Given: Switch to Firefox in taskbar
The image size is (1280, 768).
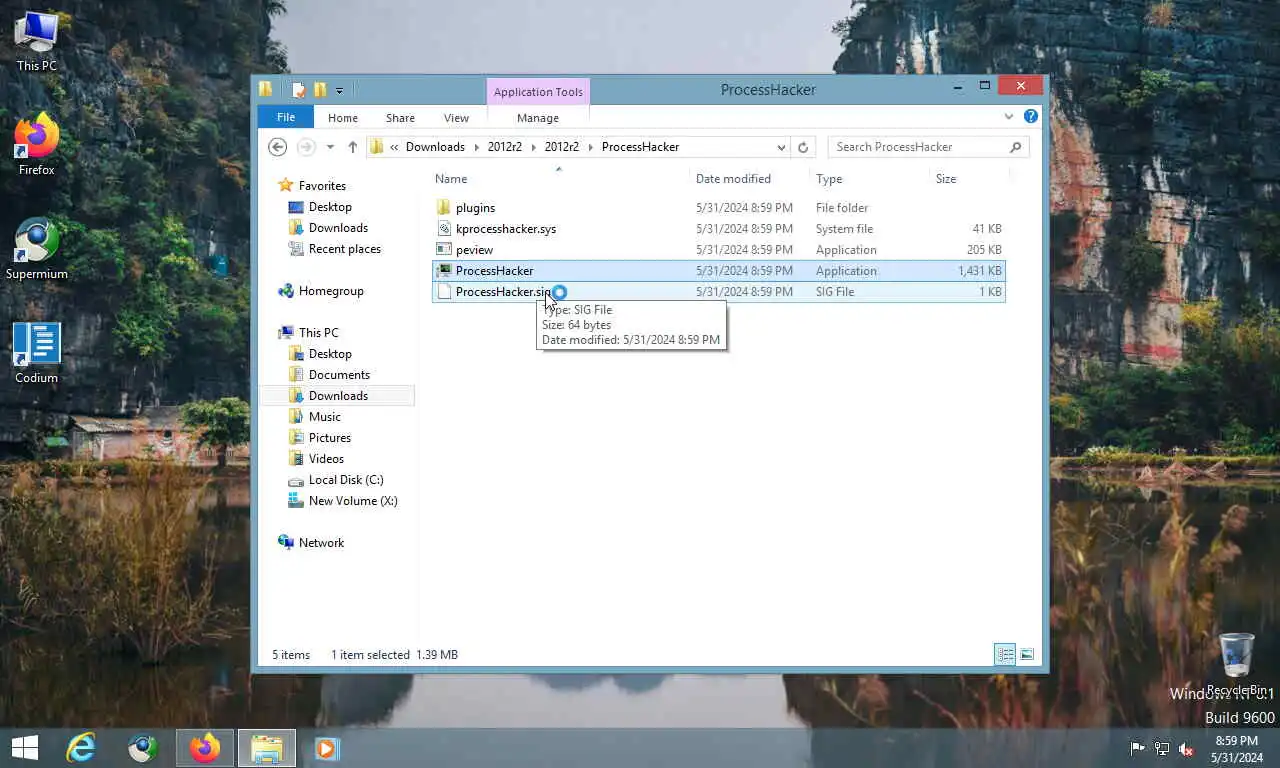Looking at the screenshot, I should [205, 748].
